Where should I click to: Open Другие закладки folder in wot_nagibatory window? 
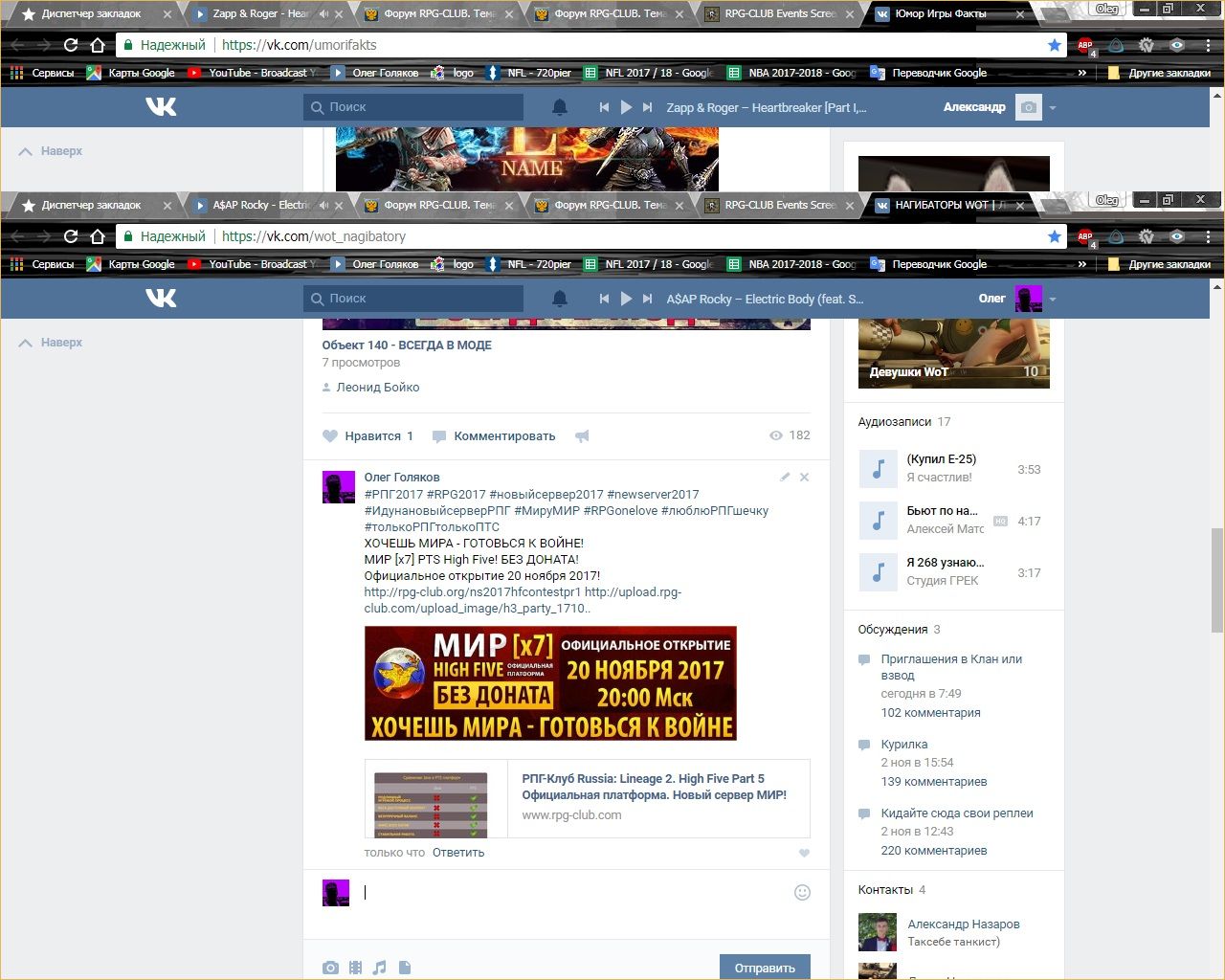point(1158,264)
